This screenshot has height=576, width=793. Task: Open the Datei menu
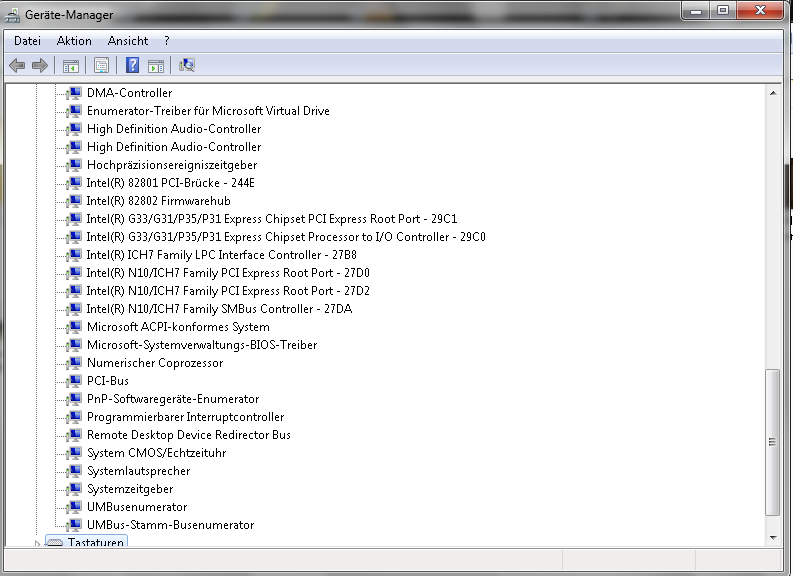(27, 41)
